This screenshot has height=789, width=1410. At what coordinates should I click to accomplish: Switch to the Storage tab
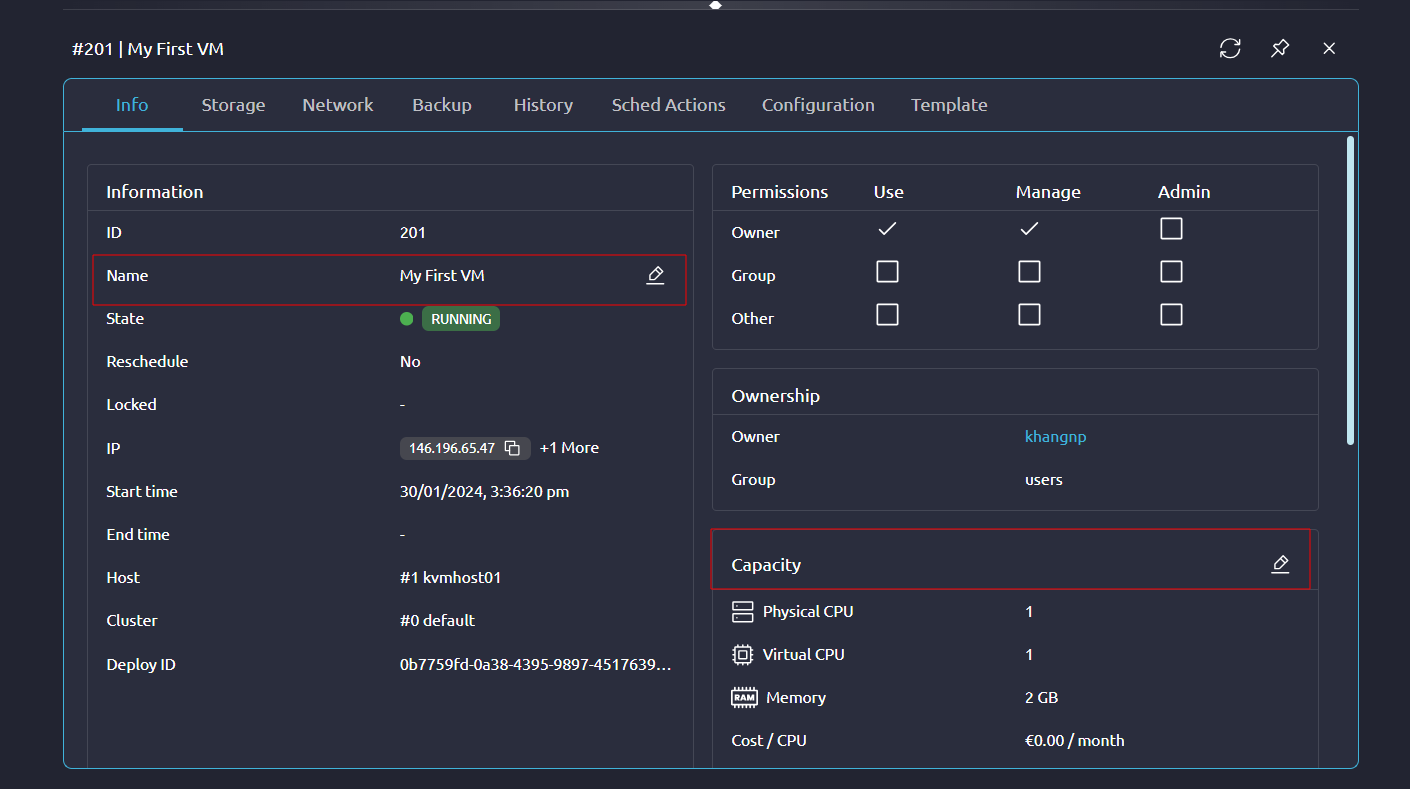(x=233, y=105)
